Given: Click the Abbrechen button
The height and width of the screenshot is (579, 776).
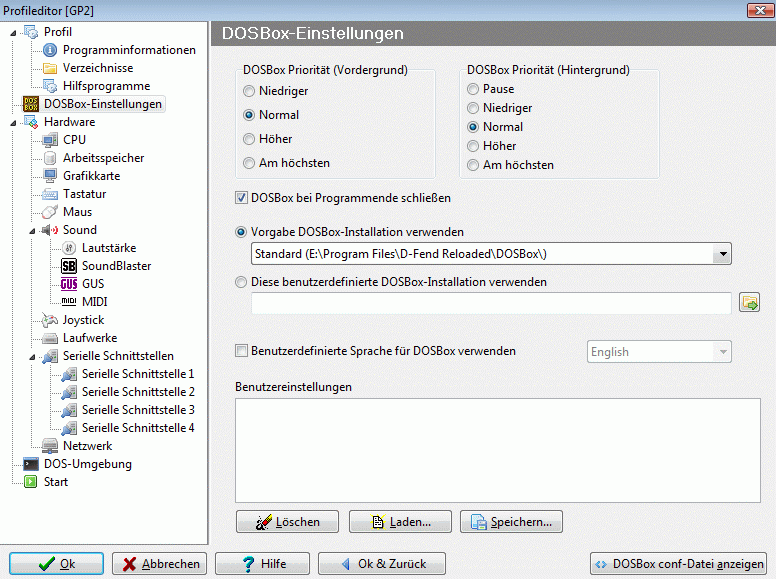Looking at the screenshot, I should point(159,564).
